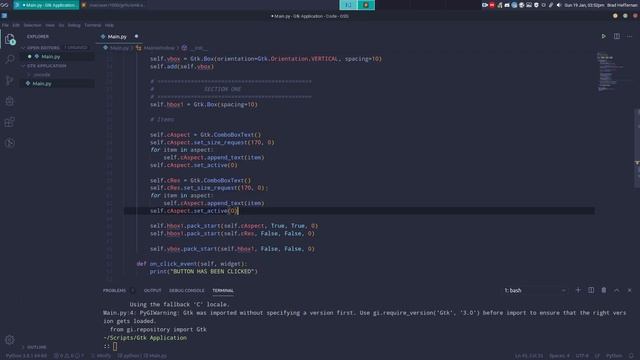Change encoding via UTF-8 status item
640x360 pixels.
pos(582,356)
